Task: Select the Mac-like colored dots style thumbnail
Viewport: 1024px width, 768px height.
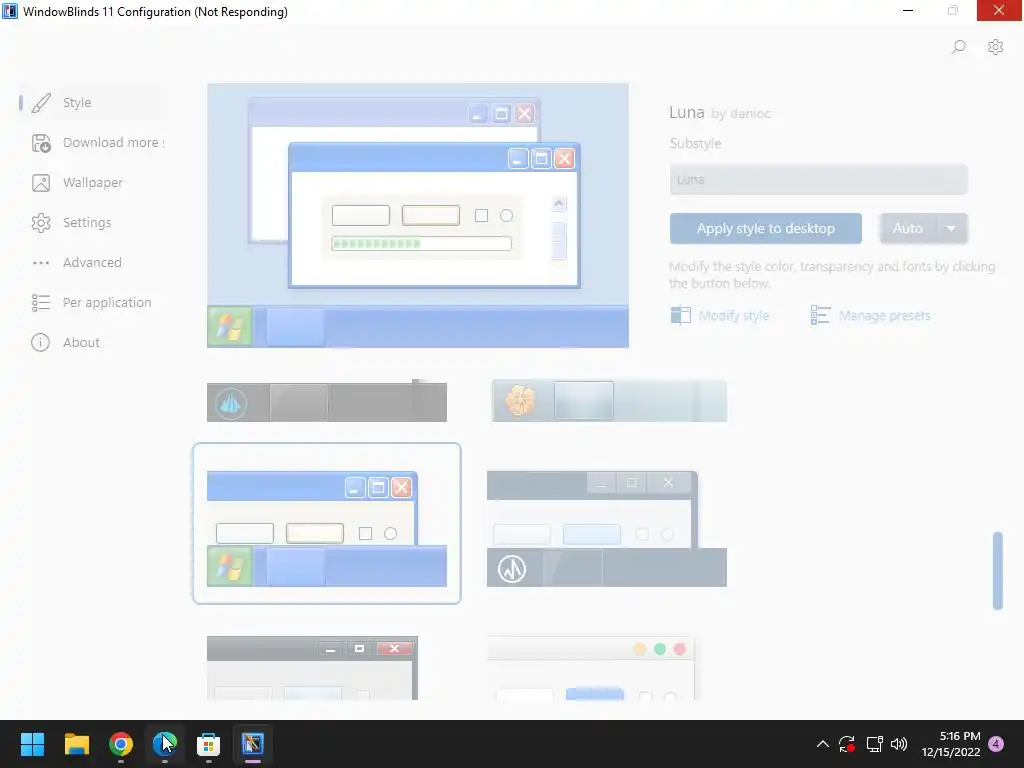Action: 591,668
